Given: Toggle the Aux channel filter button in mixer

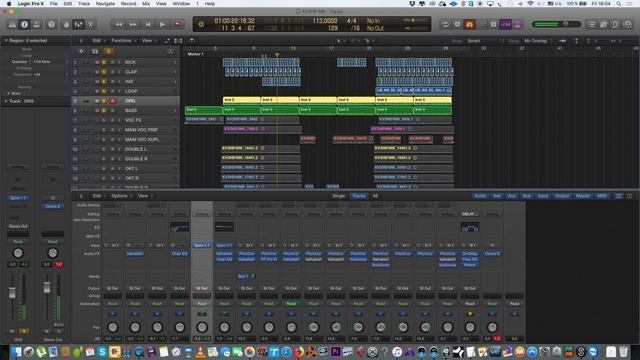Looking at the screenshot, I should [511, 196].
